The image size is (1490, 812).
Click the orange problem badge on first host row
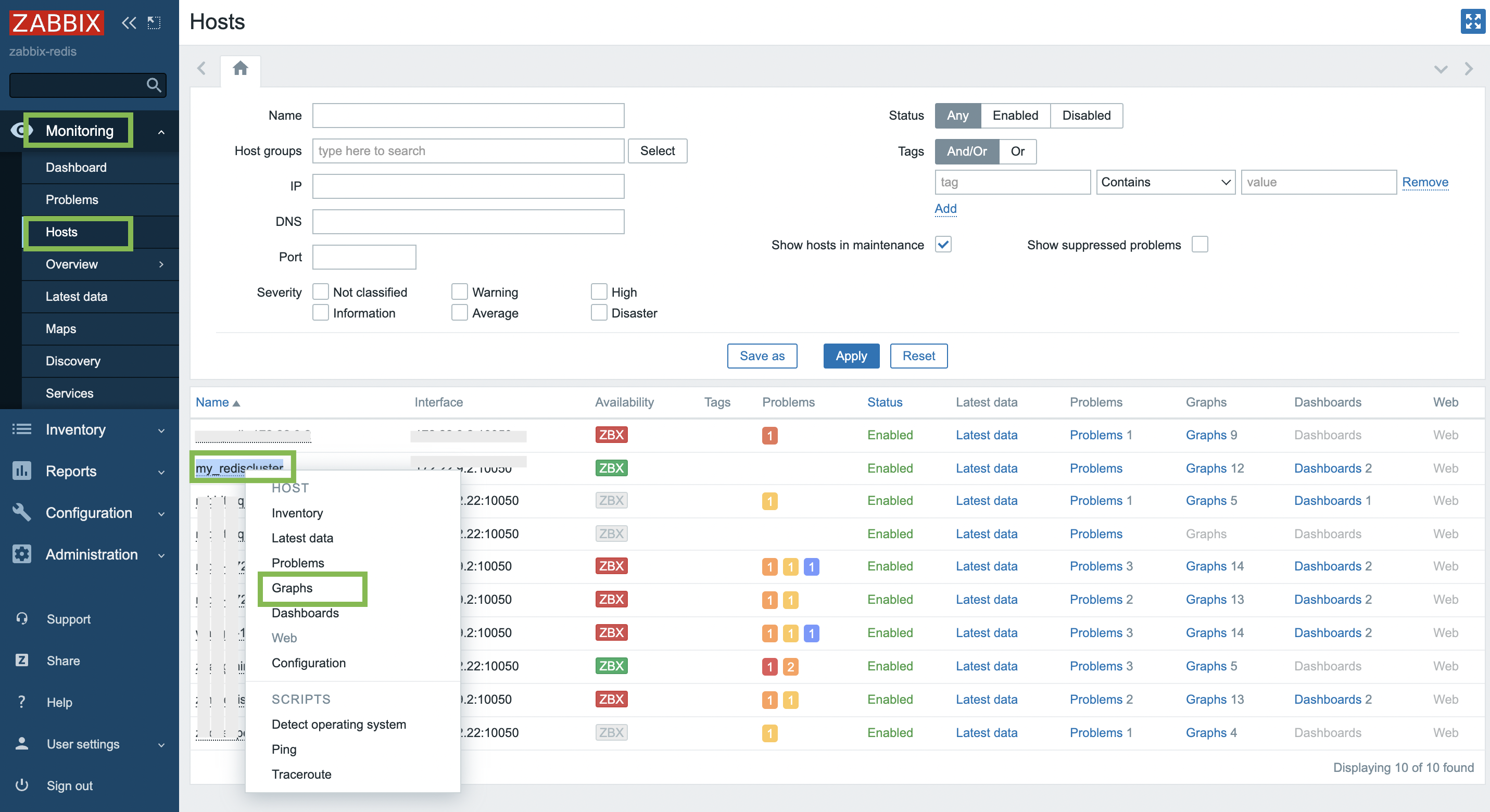[769, 435]
